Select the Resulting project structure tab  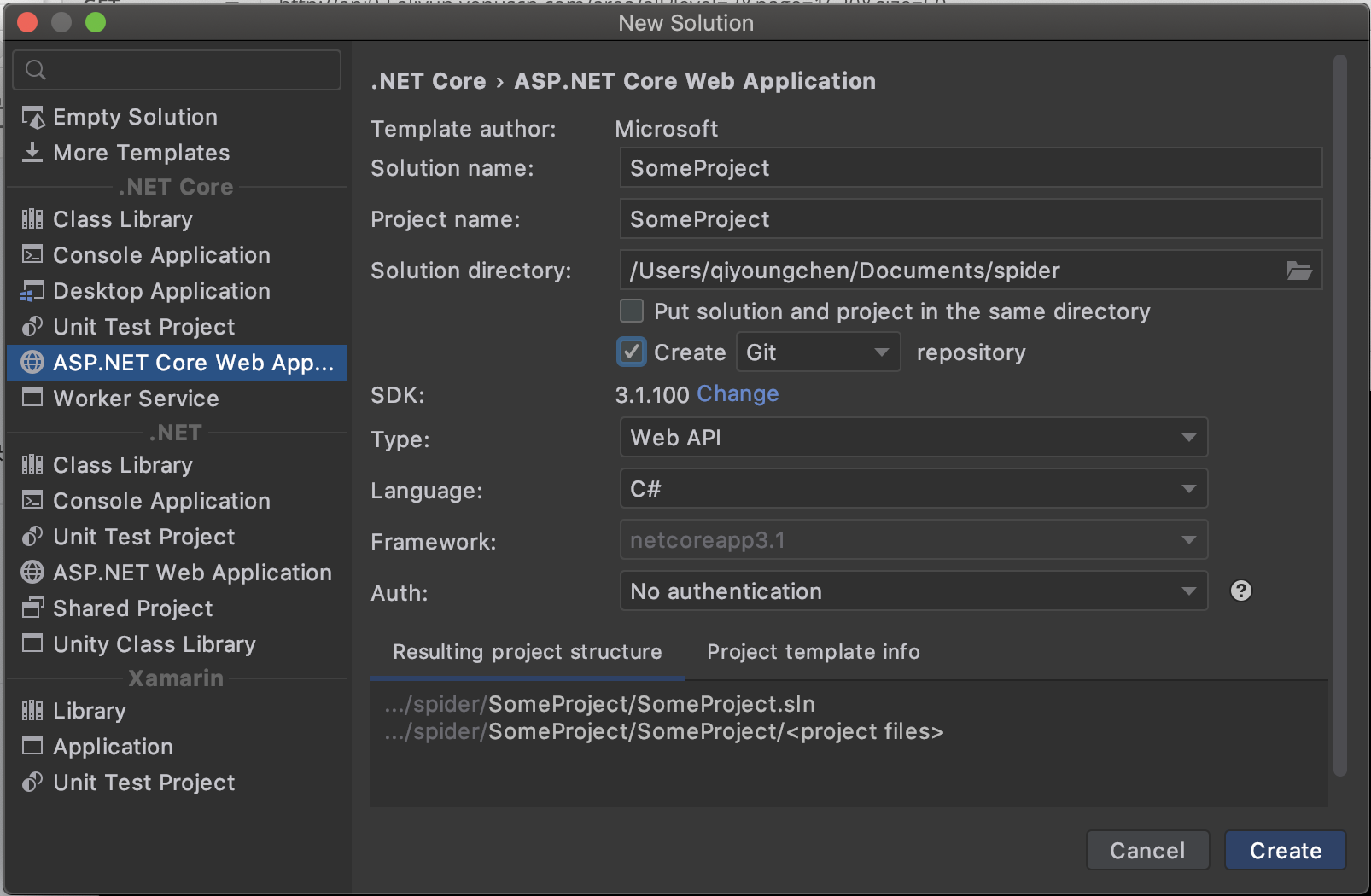[527, 652]
